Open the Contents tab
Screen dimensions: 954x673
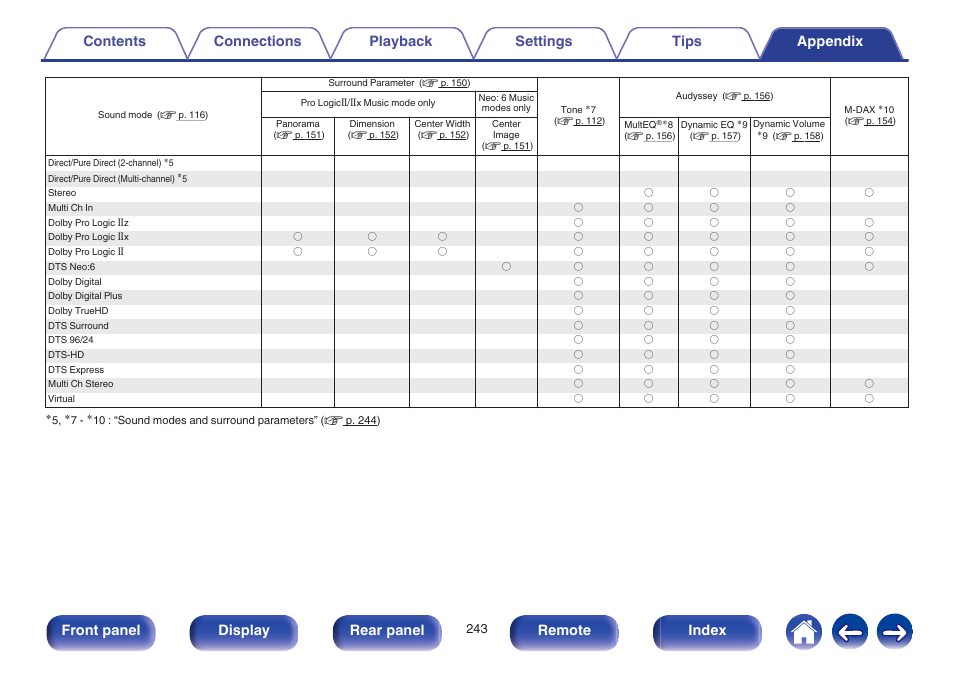point(114,42)
